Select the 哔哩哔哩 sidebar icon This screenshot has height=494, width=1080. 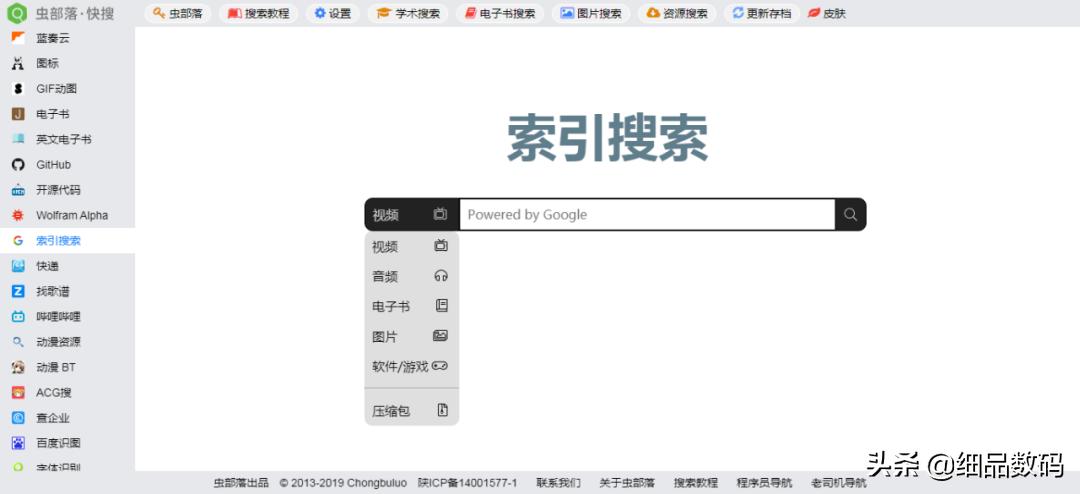pyautogui.click(x=19, y=317)
